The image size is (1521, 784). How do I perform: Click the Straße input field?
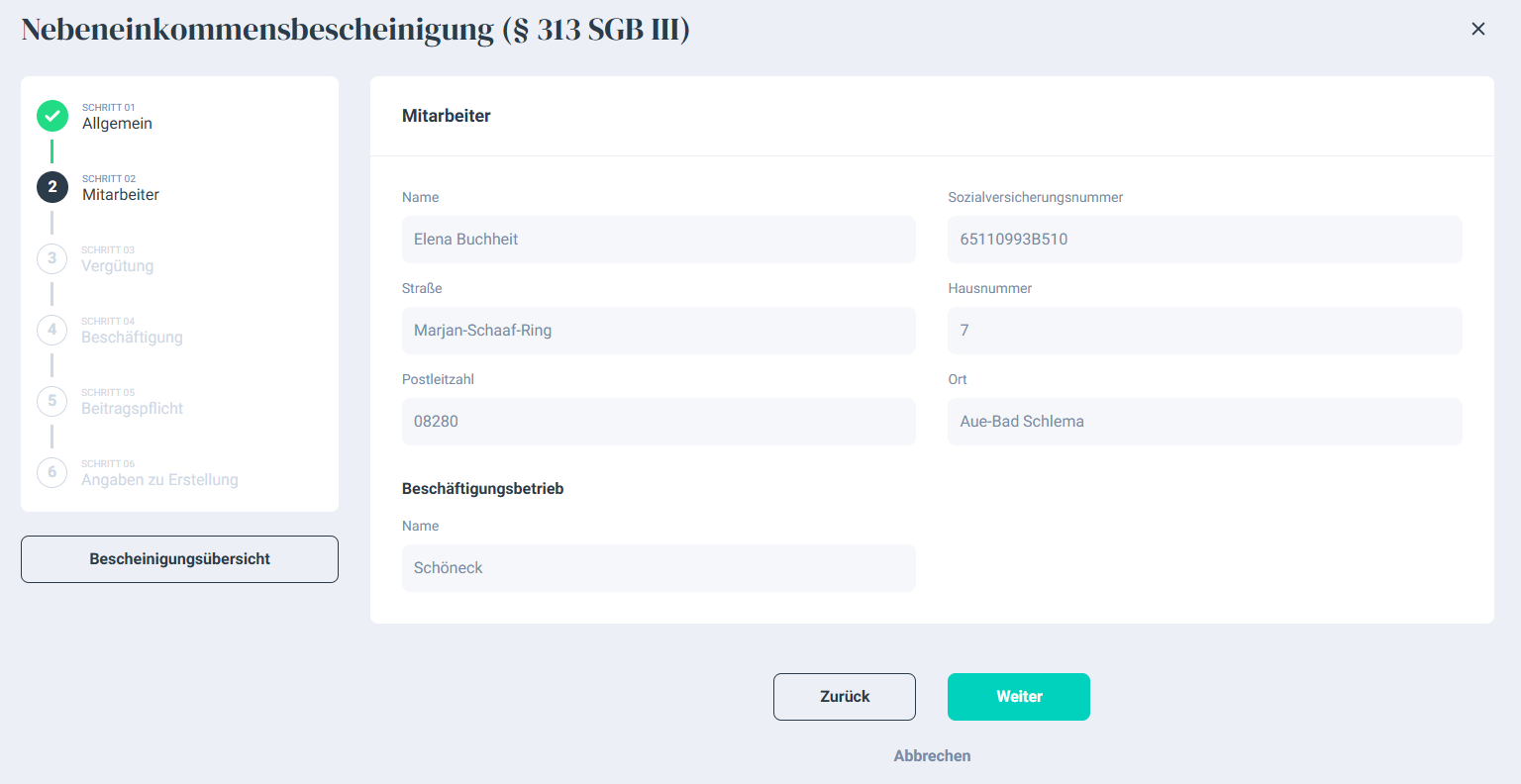coord(659,331)
